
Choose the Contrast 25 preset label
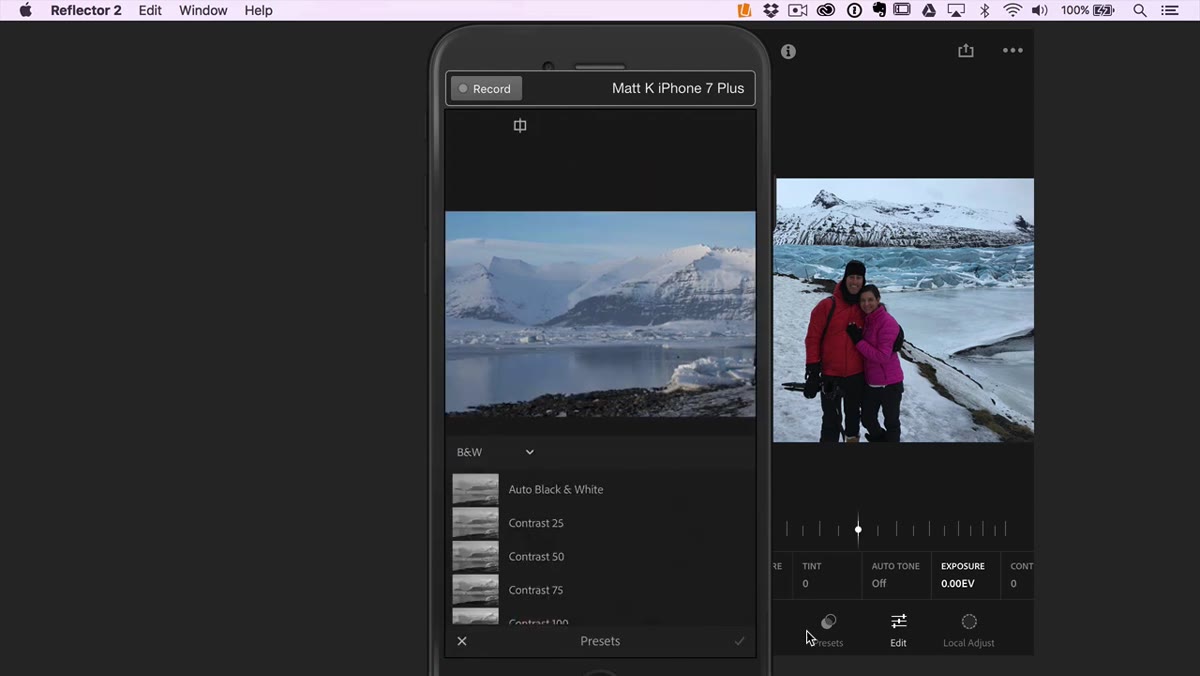click(x=536, y=523)
